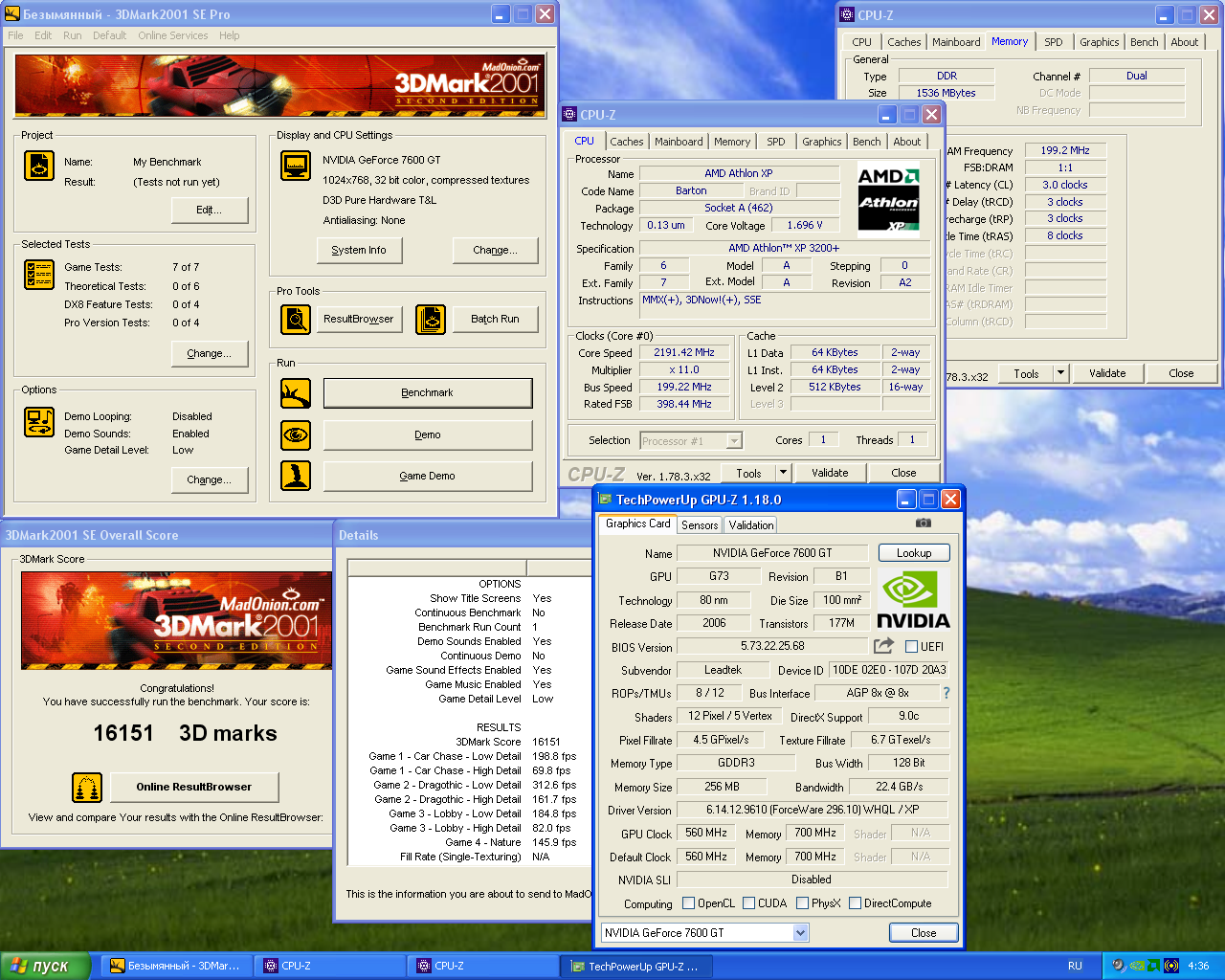Image resolution: width=1225 pixels, height=980 pixels.
Task: Click the Lookup button in GPU-Z
Action: click(914, 553)
